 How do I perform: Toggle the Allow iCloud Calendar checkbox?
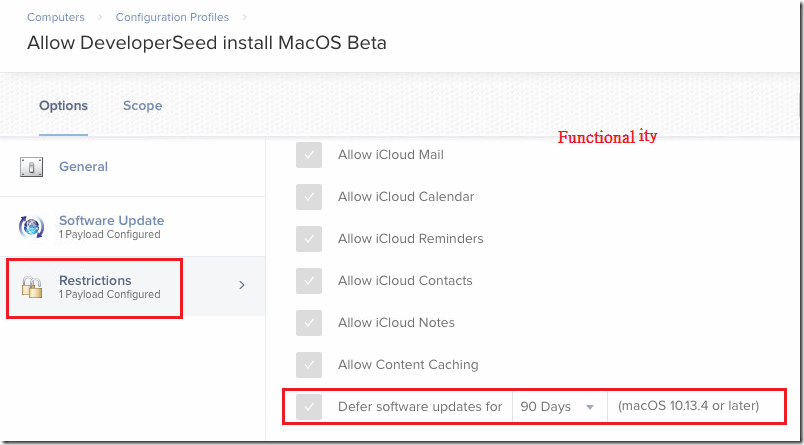[x=309, y=197]
